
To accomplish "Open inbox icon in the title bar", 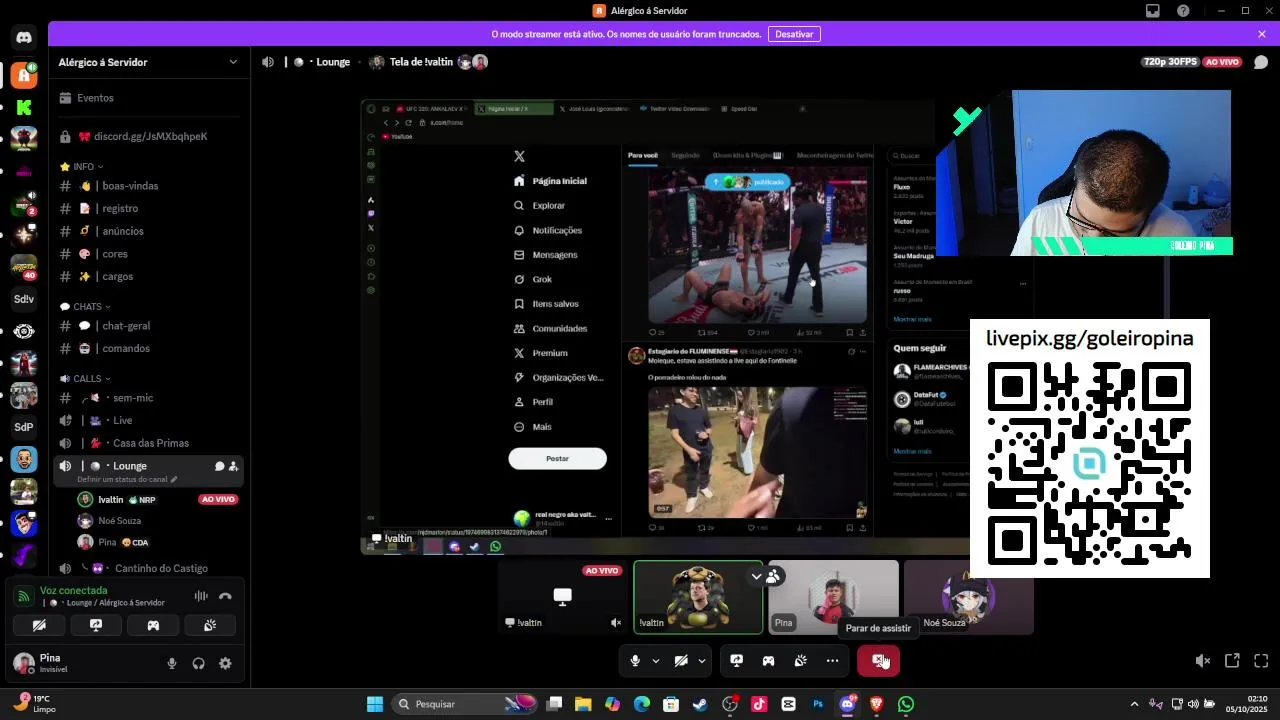I will [1153, 10].
